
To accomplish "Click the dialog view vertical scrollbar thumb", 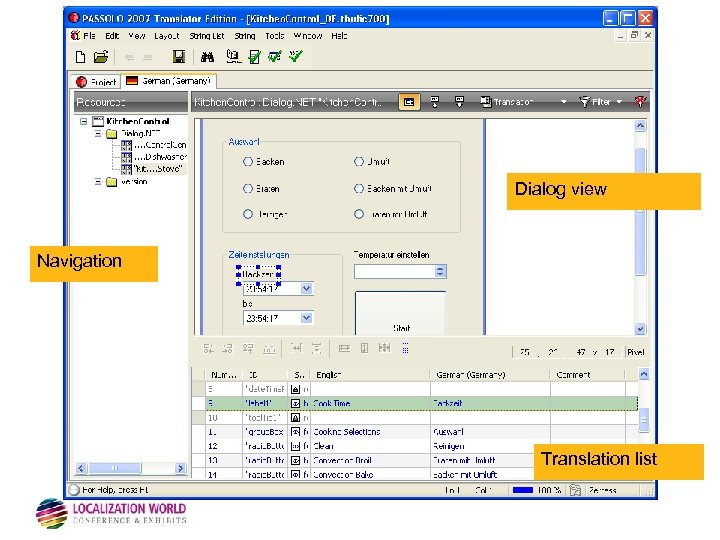I will (x=640, y=211).
